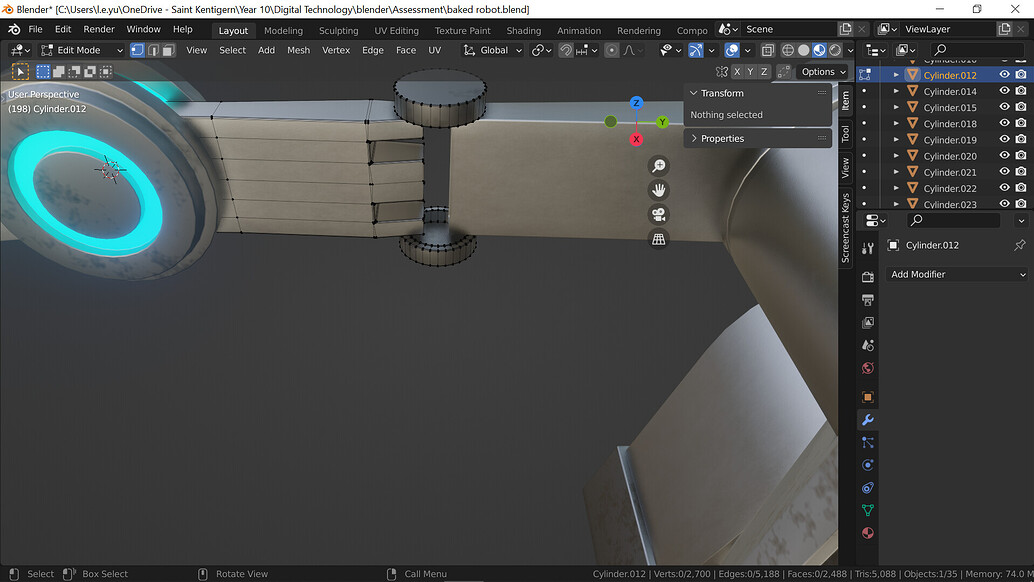1034x582 pixels.
Task: Open the Scene properties icon
Action: (x=868, y=345)
